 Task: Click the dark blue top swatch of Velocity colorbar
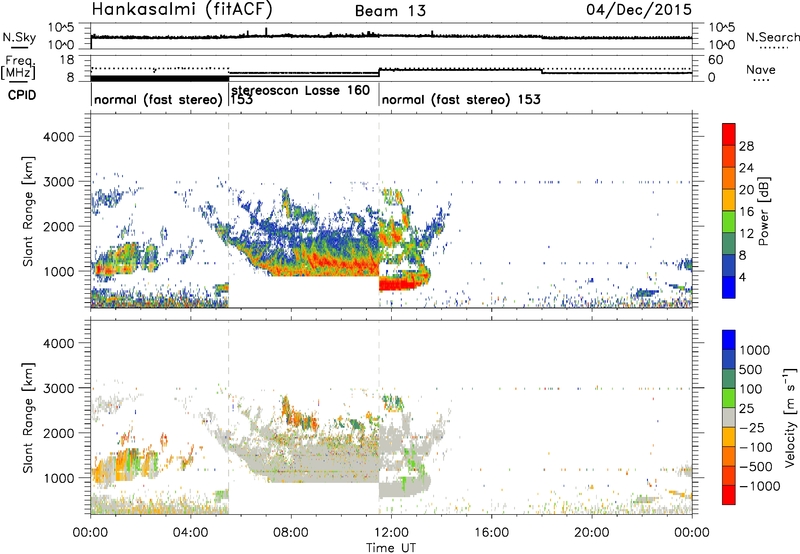pyautogui.click(x=729, y=340)
